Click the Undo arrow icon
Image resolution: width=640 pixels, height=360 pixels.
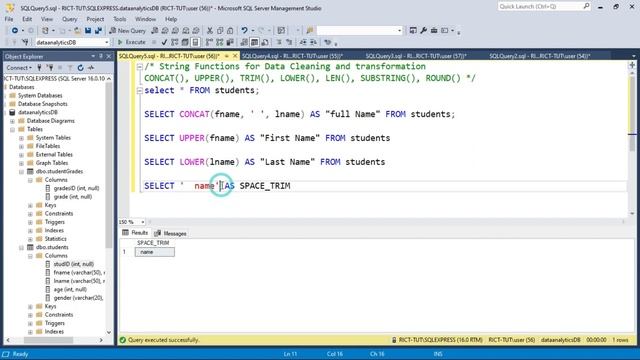coord(244,31)
